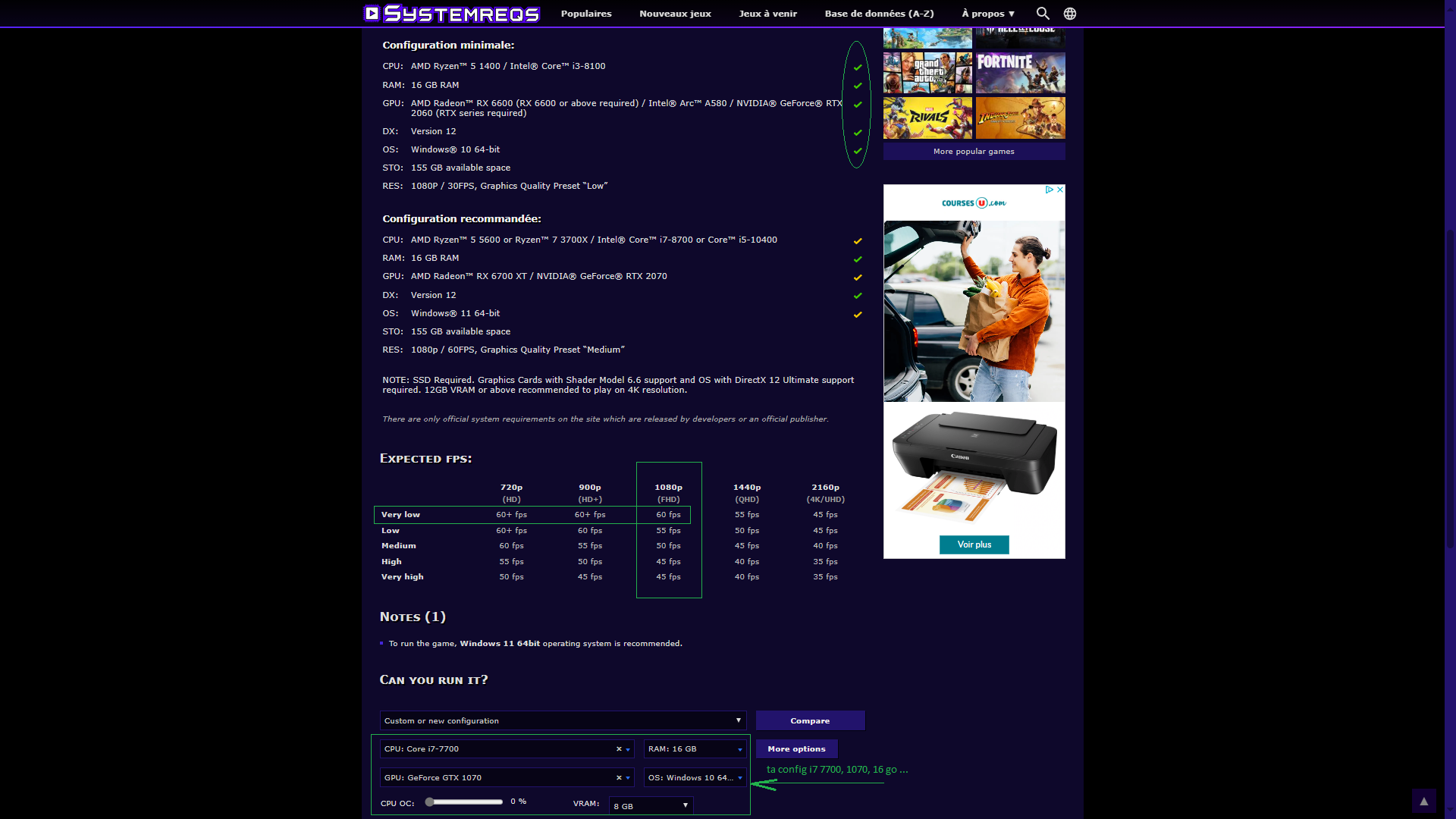
Task: Open the Fortnite game thumbnail
Action: (x=1020, y=73)
